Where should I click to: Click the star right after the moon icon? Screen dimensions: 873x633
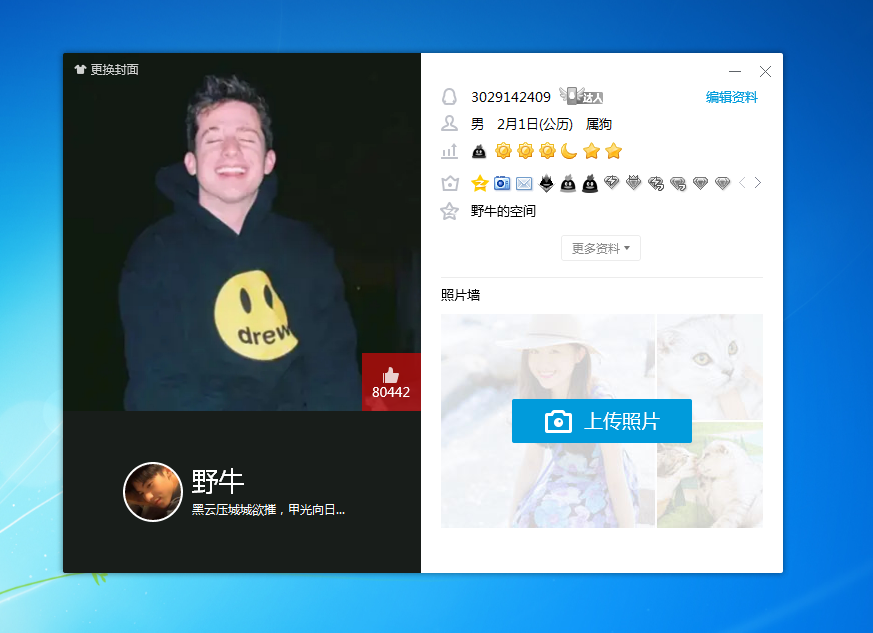pos(591,151)
